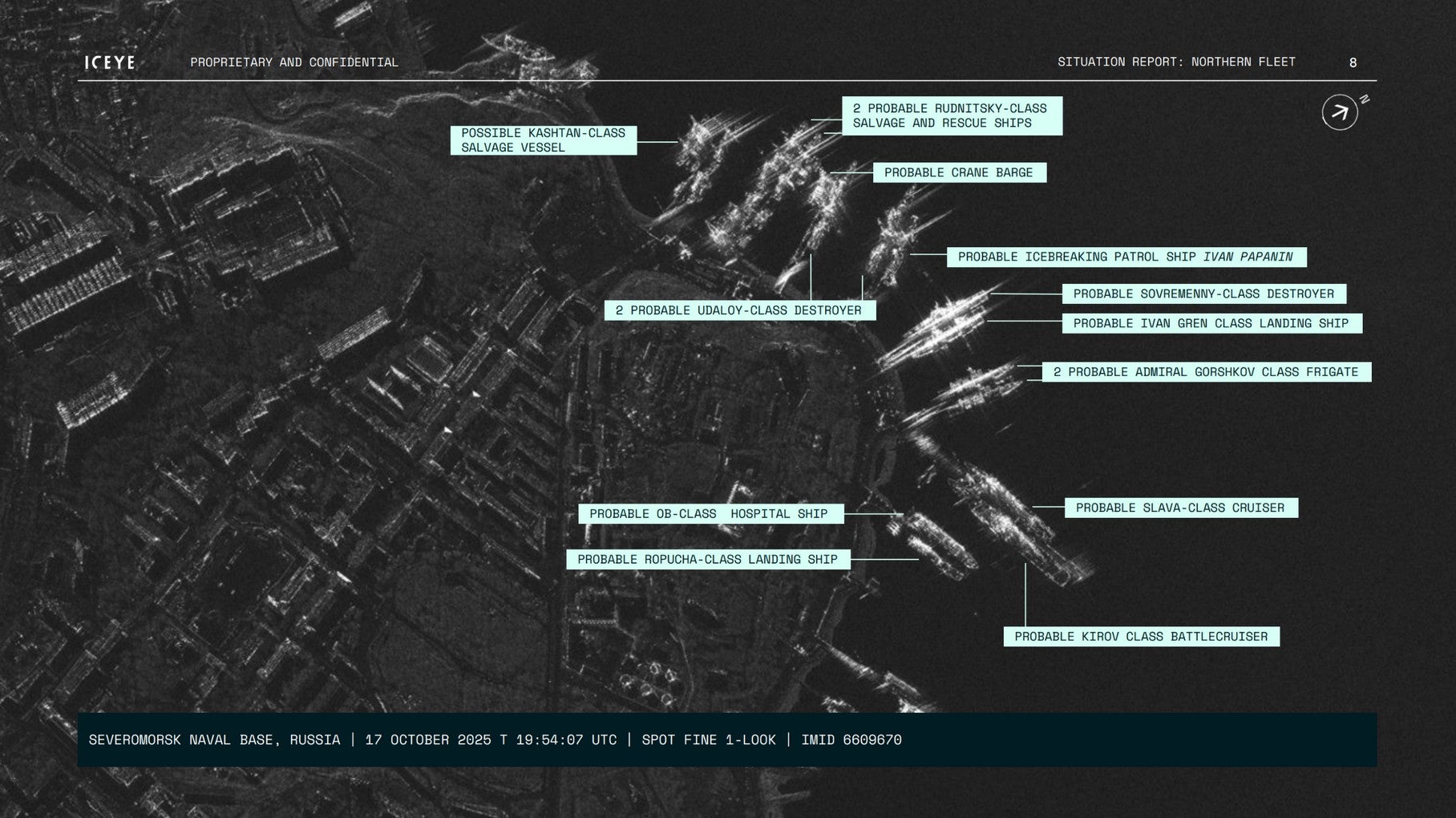Select the PROPRIETARY AND CONFIDENTIAL header text

point(294,61)
